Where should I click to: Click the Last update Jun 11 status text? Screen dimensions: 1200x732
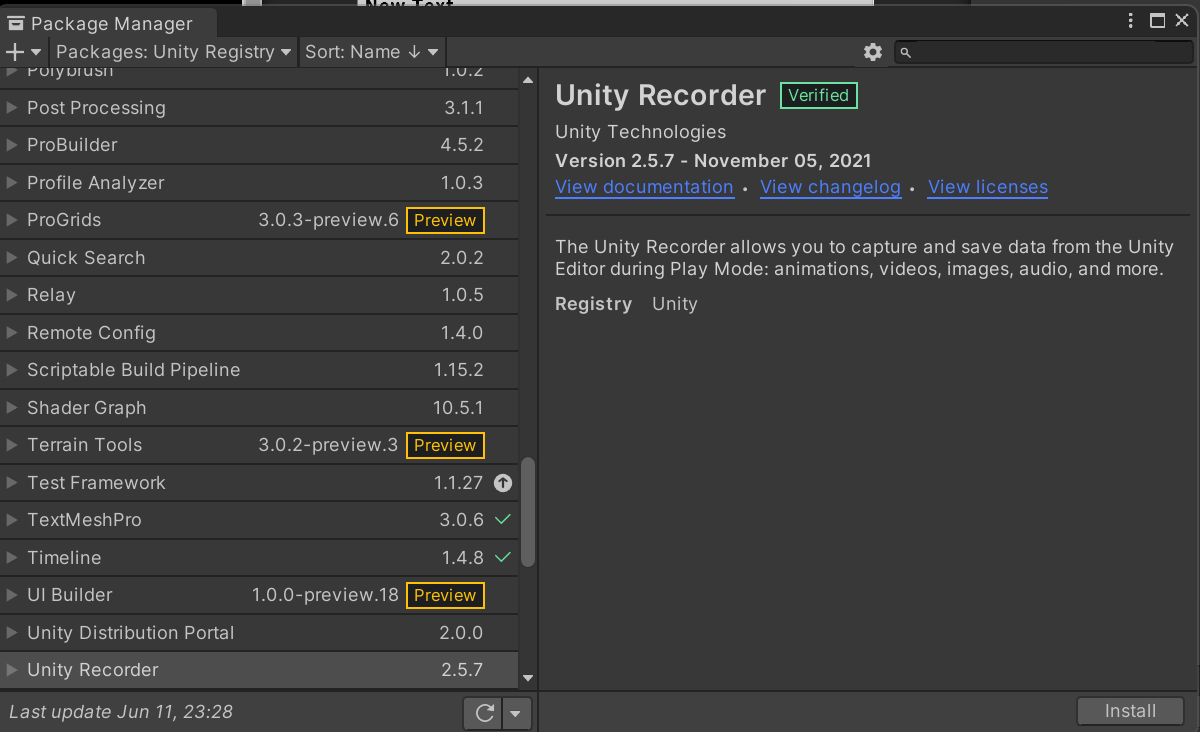click(121, 712)
